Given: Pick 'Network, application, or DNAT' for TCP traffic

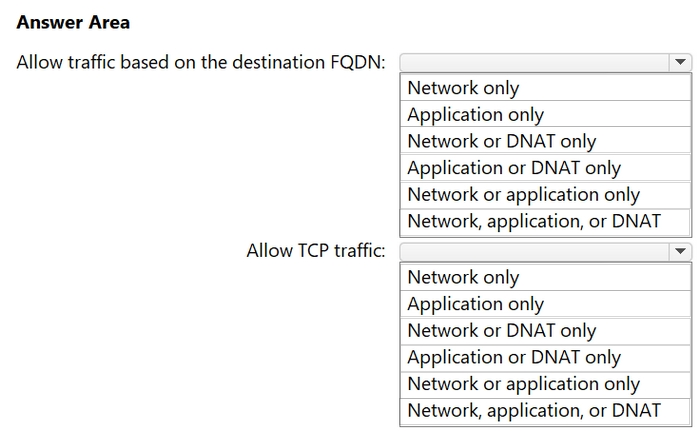Looking at the screenshot, I should click(546, 411).
